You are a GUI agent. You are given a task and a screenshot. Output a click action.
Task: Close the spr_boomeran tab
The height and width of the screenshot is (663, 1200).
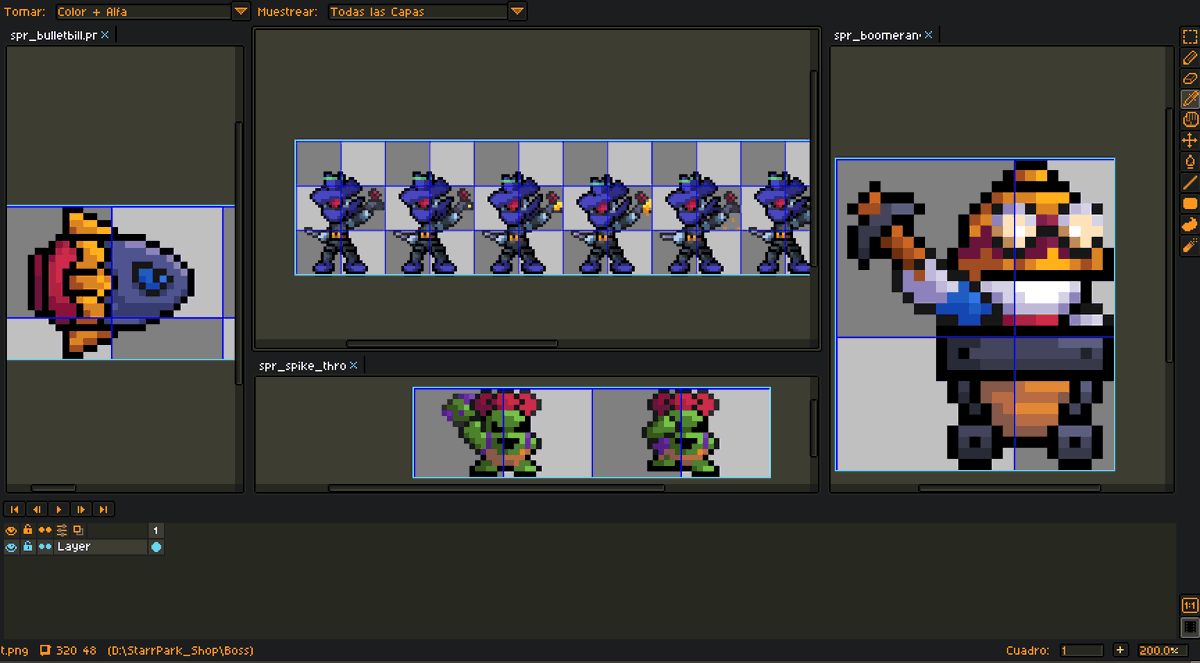pos(928,35)
